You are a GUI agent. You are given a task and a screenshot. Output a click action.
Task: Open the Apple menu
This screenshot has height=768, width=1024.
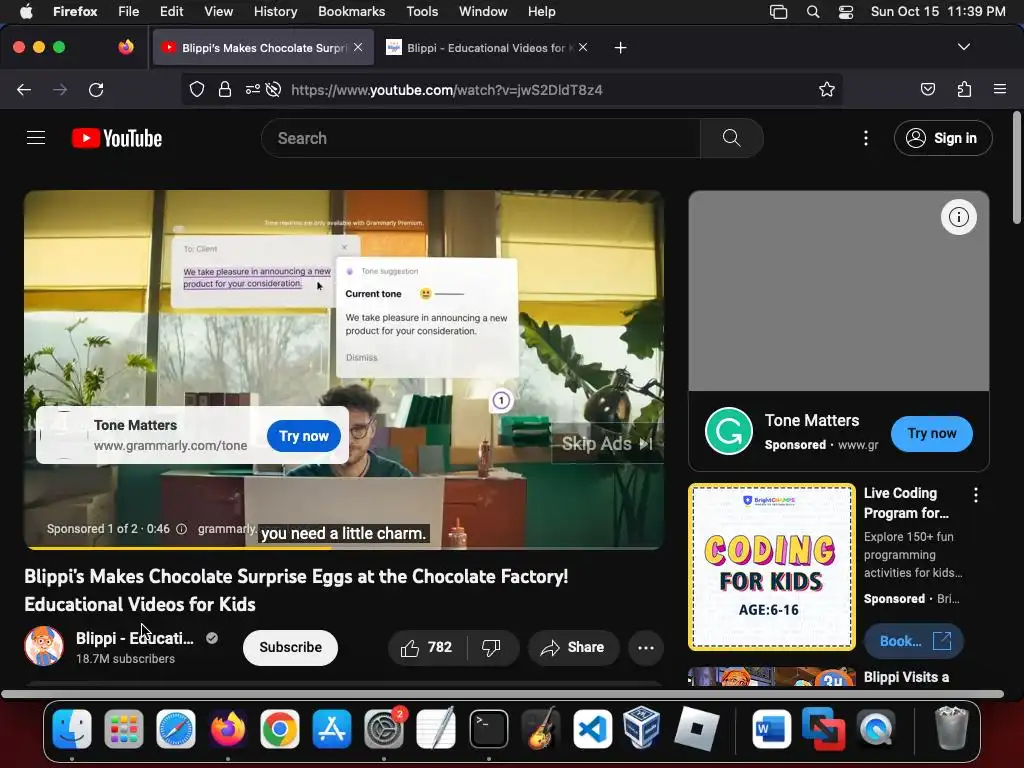point(25,11)
